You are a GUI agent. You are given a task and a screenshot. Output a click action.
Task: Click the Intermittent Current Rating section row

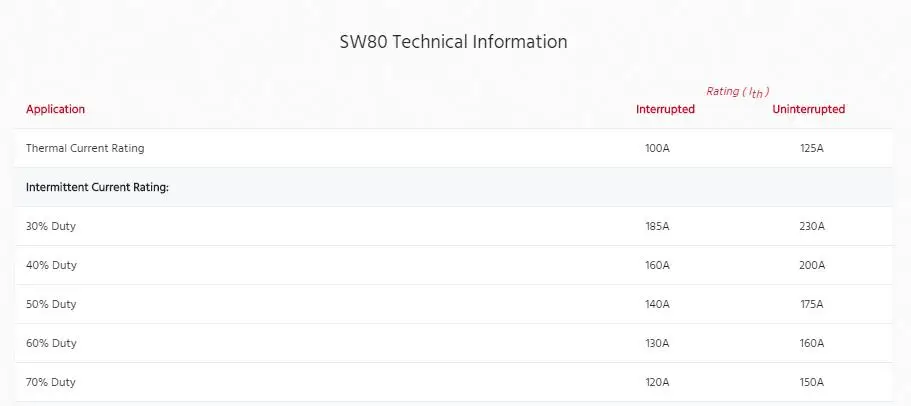97,187
